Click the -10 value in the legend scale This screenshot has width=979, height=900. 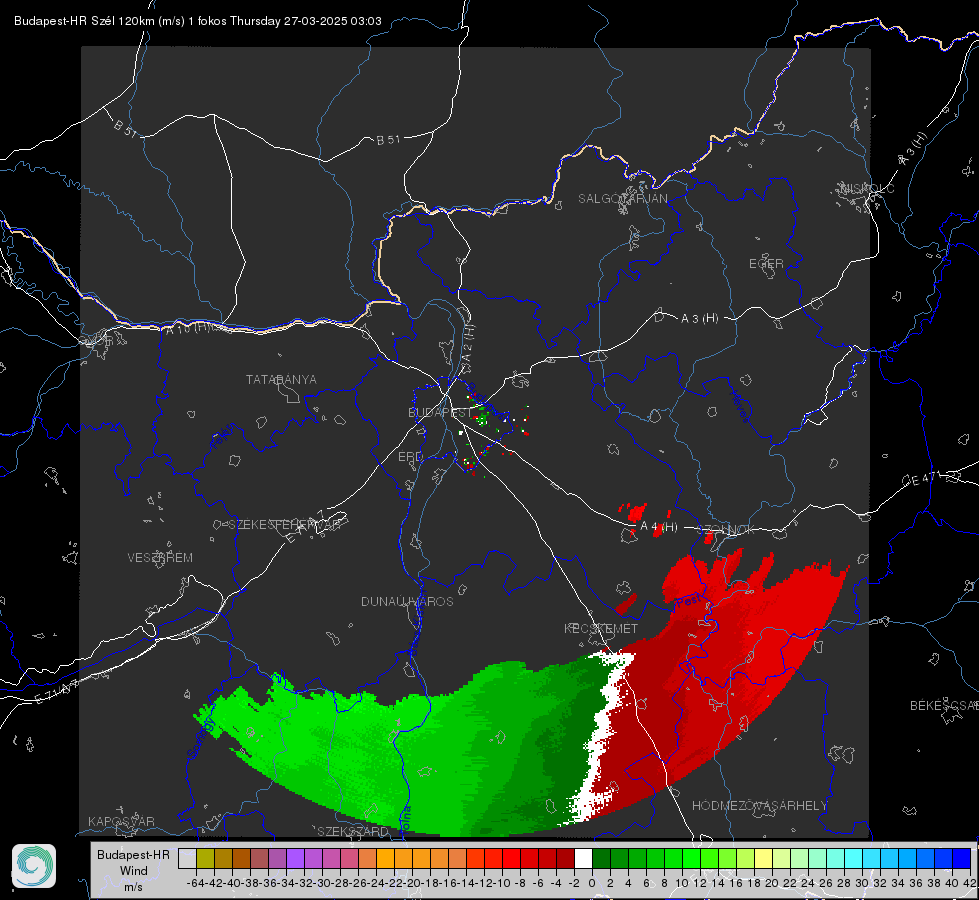coord(501,883)
